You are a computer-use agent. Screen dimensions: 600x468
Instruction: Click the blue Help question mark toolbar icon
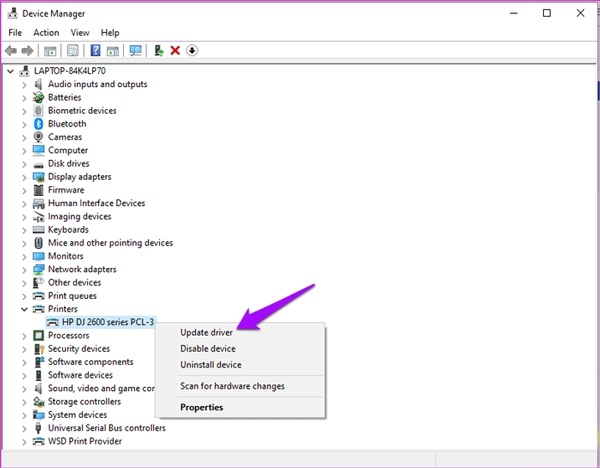(x=96, y=51)
